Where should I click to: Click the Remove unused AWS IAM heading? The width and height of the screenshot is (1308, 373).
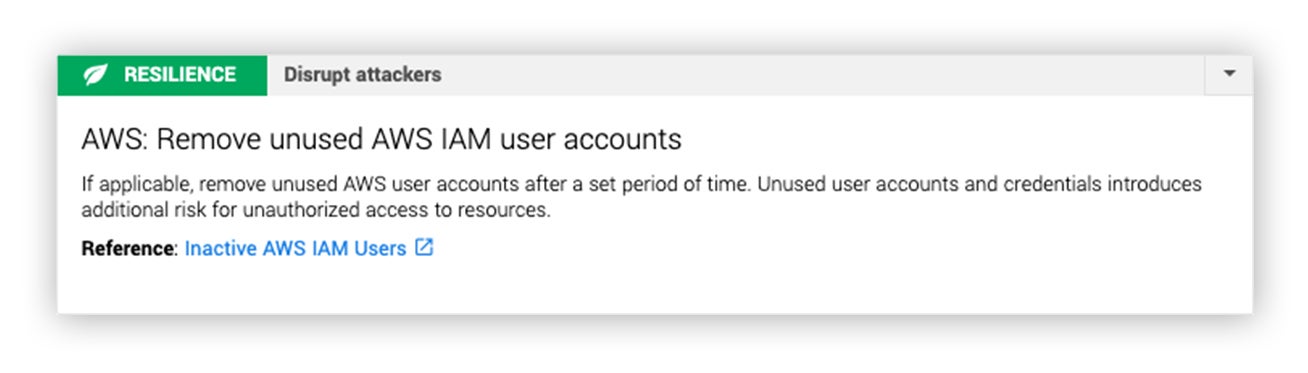click(x=381, y=139)
